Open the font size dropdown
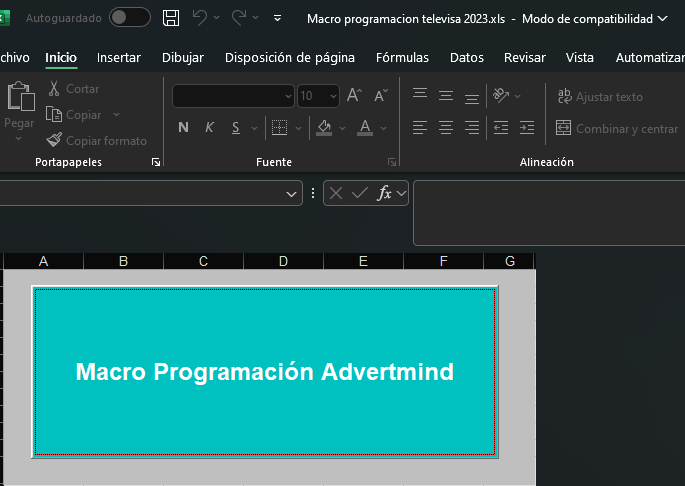The image size is (685, 486). [x=333, y=96]
